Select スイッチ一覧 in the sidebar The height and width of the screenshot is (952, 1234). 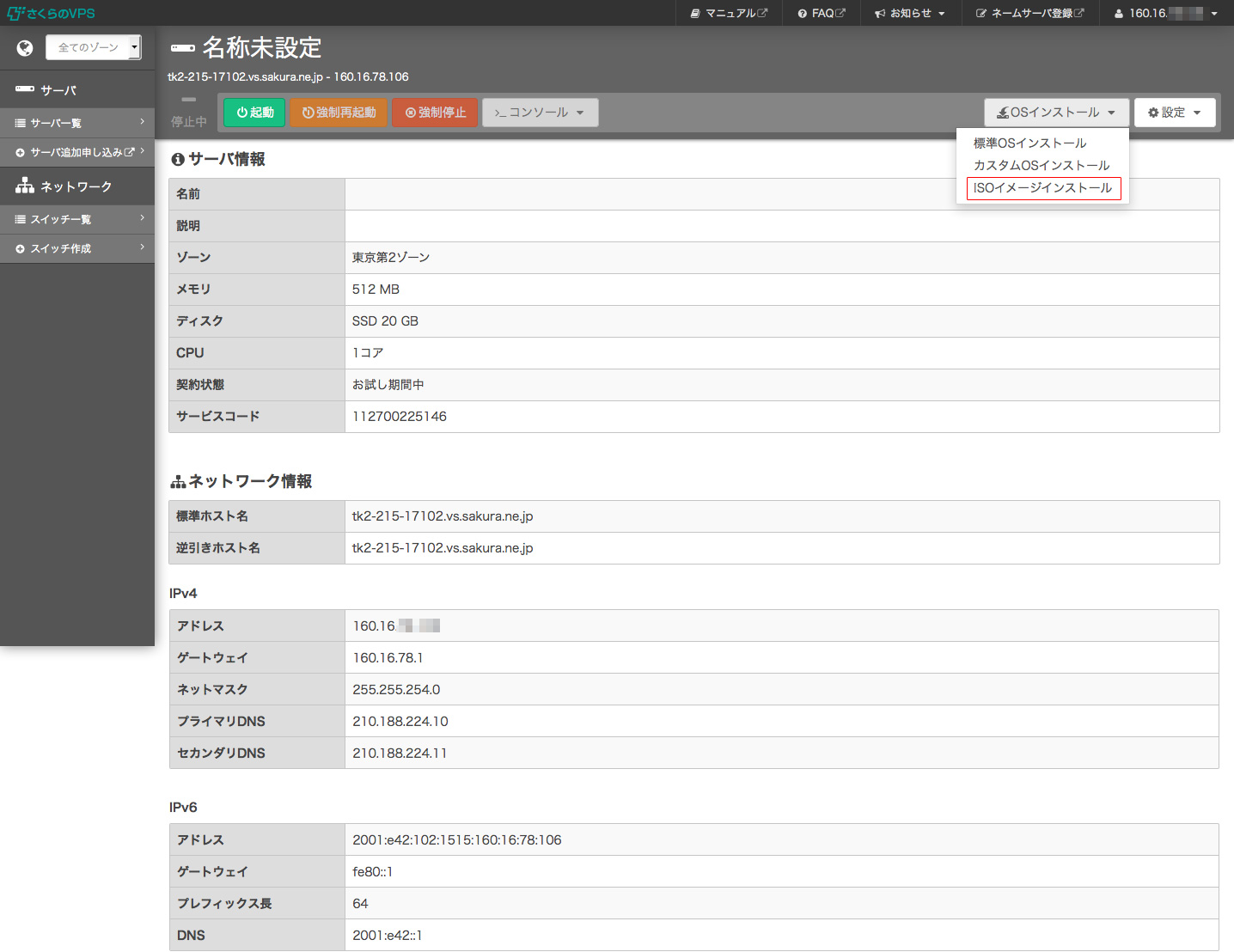click(x=77, y=219)
